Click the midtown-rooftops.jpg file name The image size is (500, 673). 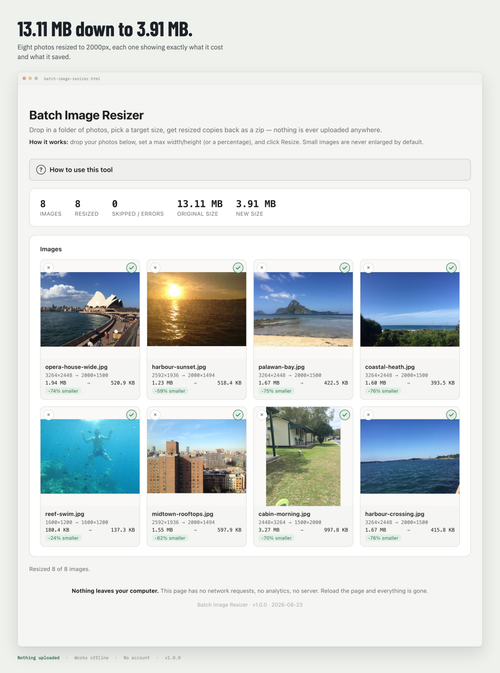182,514
